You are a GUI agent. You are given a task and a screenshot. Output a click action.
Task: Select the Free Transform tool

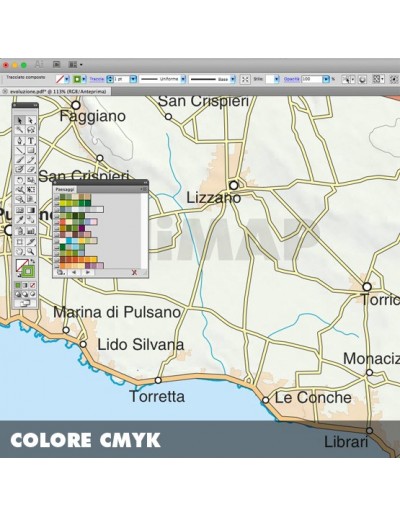[31, 190]
